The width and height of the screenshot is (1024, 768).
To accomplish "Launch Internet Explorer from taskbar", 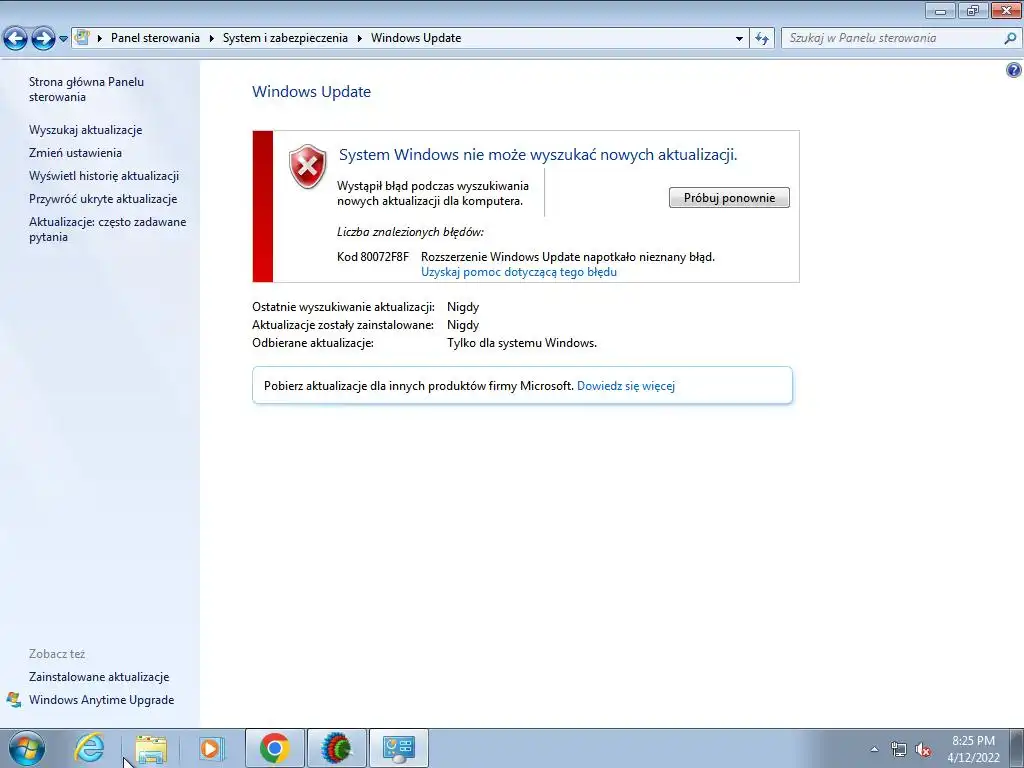I will tap(89, 748).
